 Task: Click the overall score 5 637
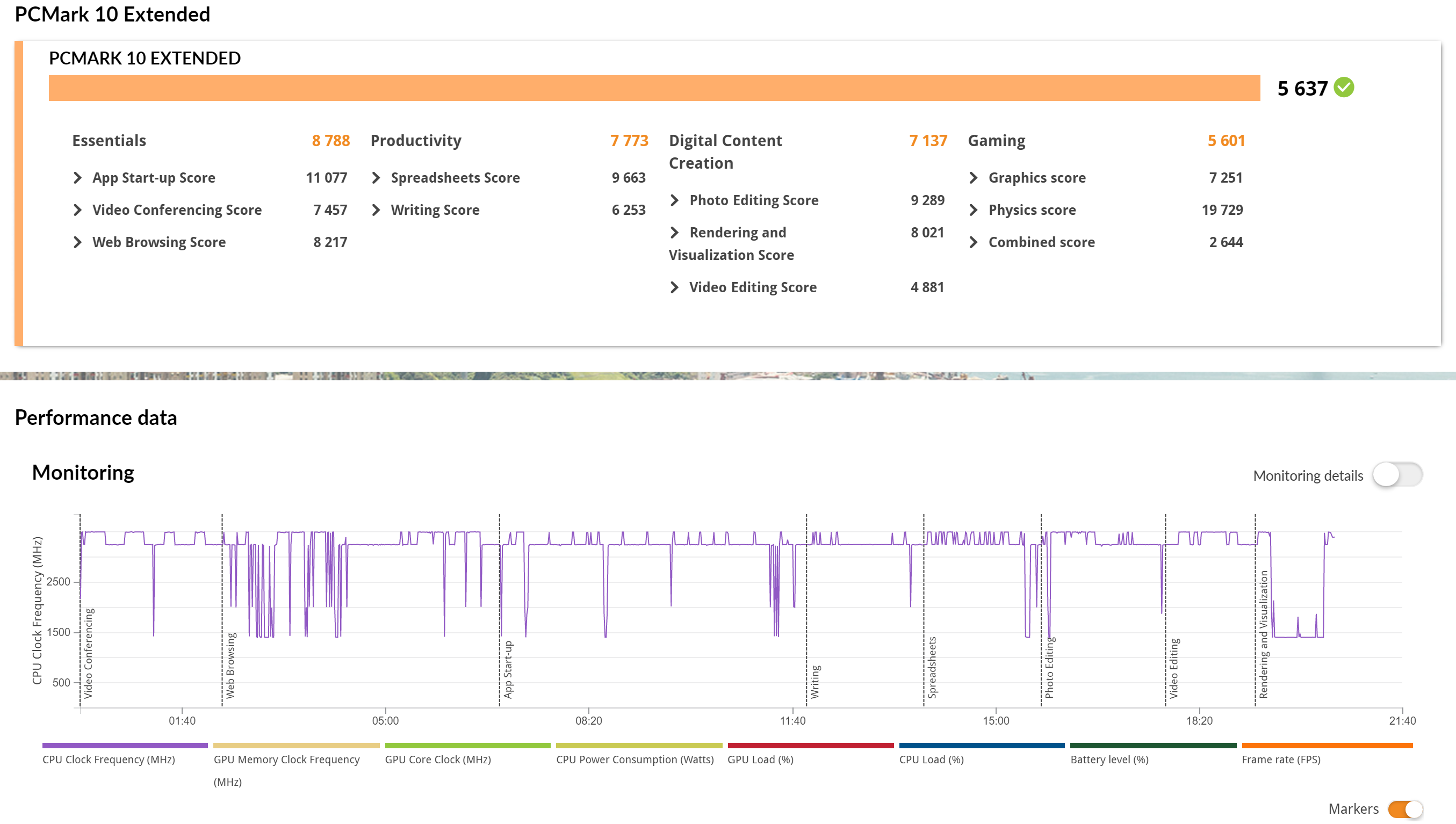(1303, 88)
